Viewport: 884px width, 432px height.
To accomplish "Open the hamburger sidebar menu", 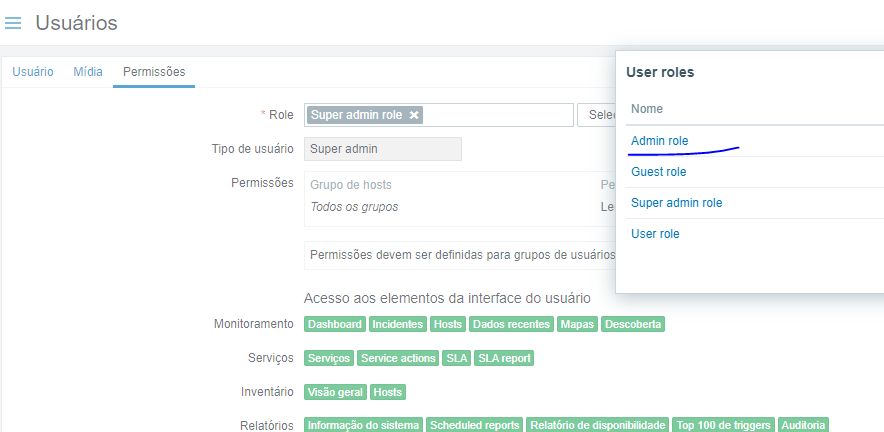I will [x=13, y=23].
